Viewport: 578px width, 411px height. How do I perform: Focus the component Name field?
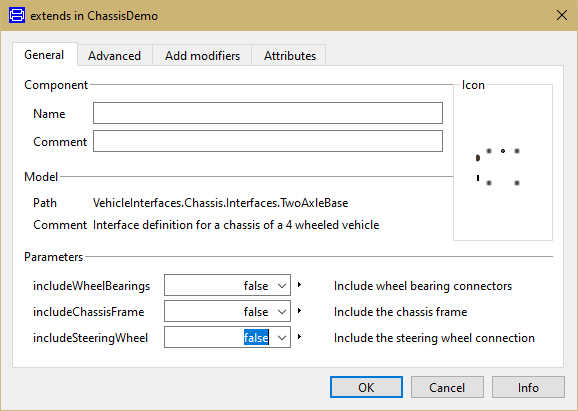[x=268, y=113]
